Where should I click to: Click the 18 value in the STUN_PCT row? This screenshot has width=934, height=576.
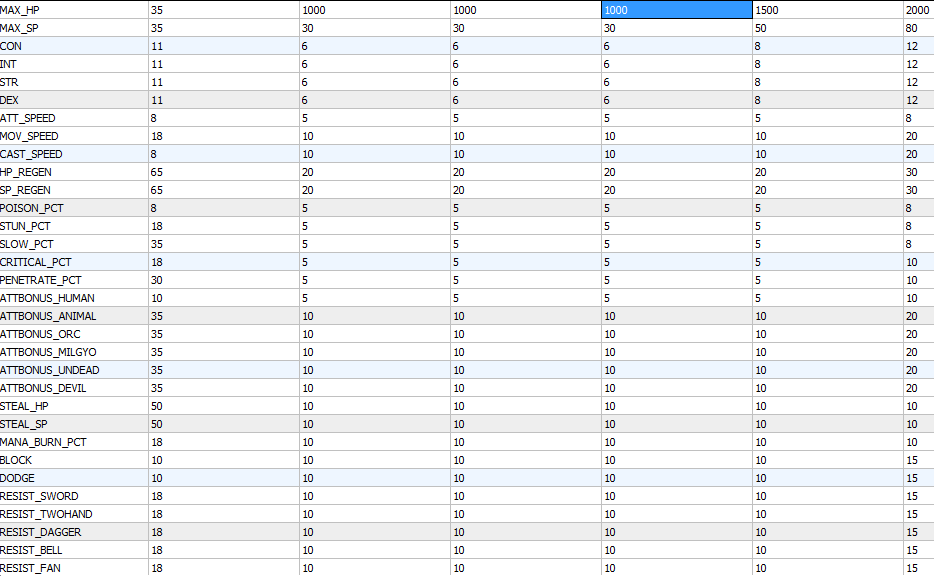pyautogui.click(x=157, y=226)
